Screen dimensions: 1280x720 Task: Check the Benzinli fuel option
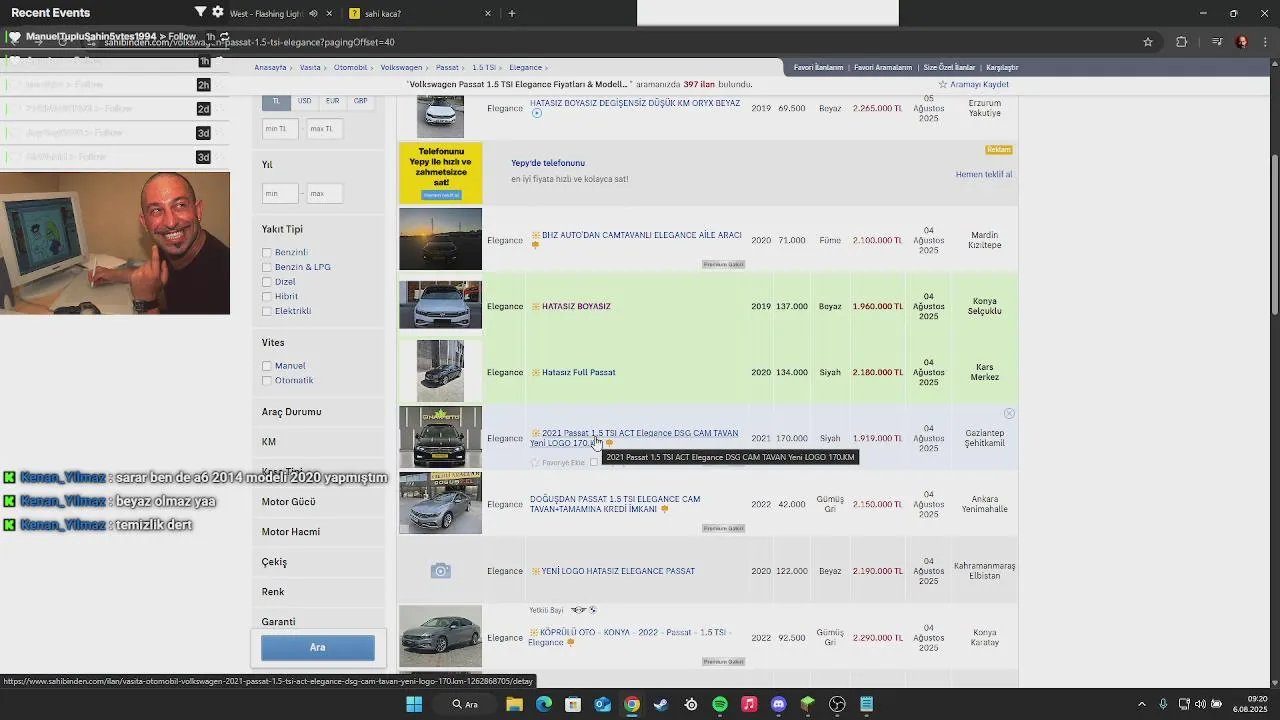pyautogui.click(x=267, y=253)
